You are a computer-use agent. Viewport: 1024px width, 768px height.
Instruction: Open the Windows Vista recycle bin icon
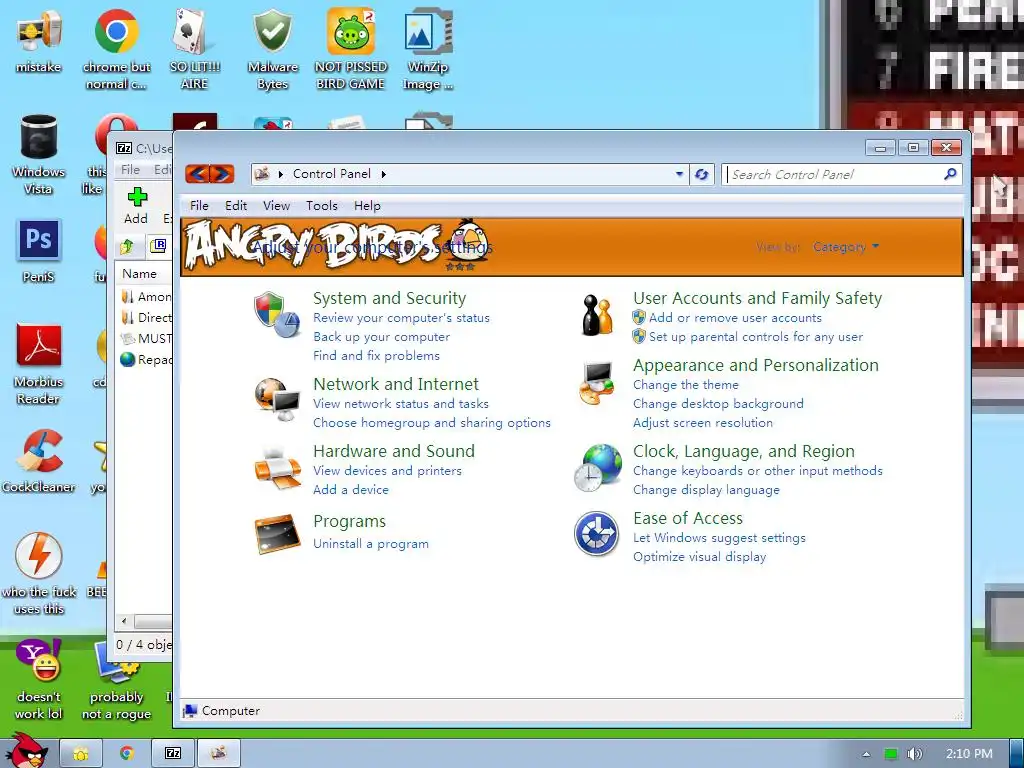[39, 136]
